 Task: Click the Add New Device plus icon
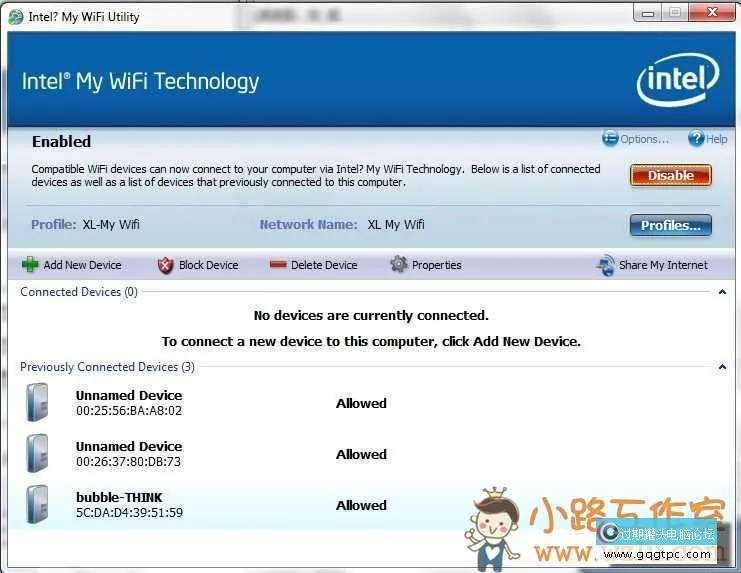(x=30, y=265)
